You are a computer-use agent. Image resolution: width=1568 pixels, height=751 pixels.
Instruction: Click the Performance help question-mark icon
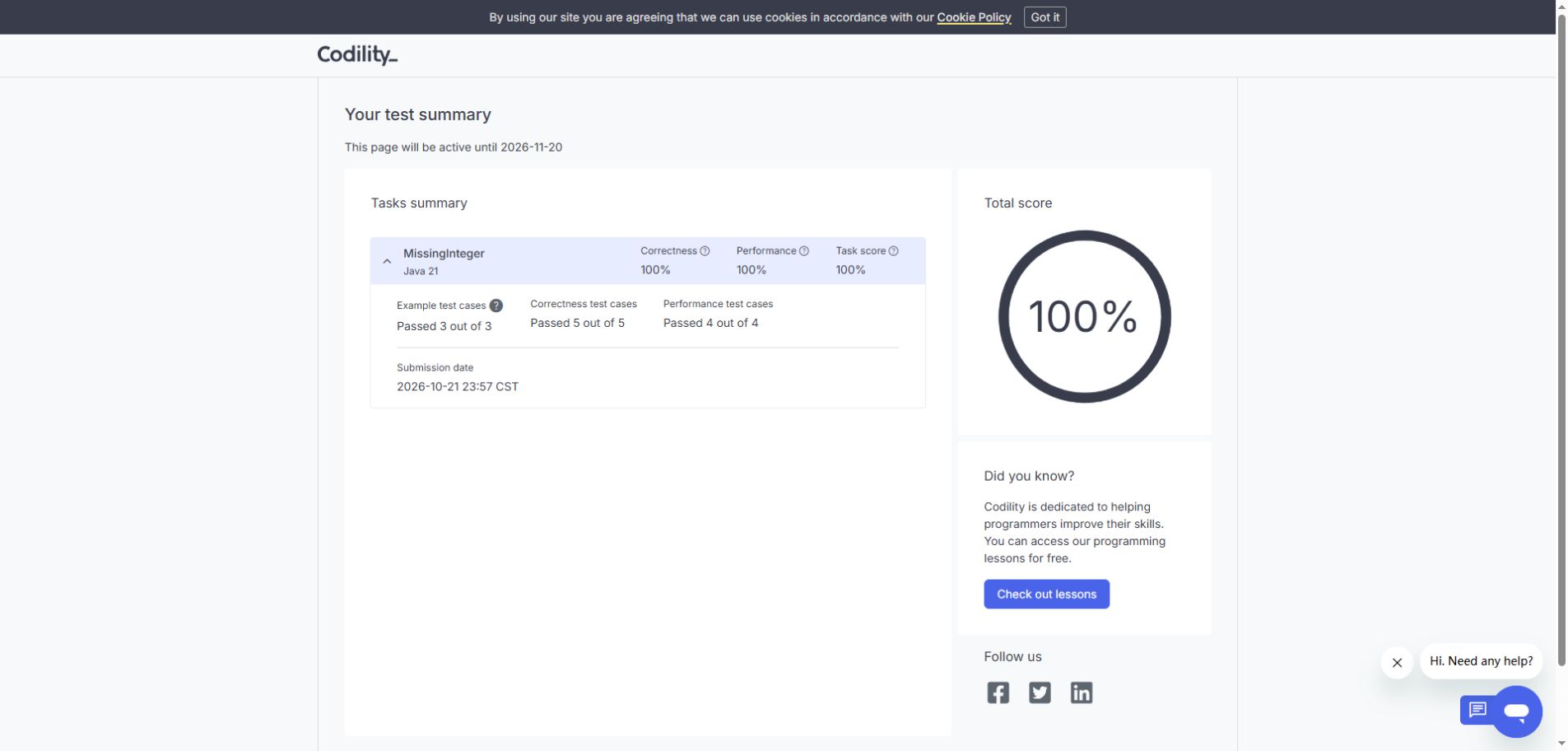[804, 251]
